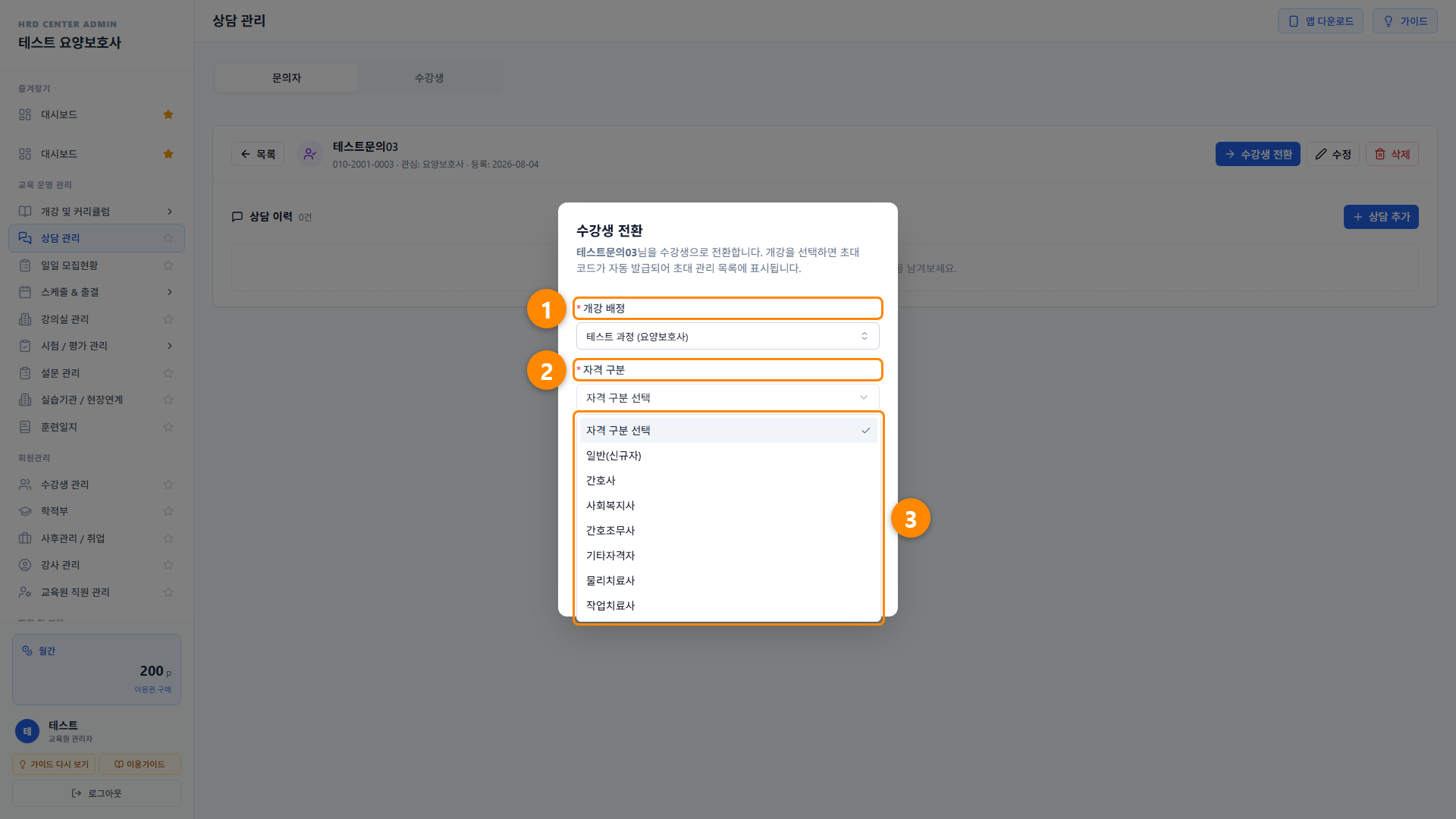Switch to the 수강생 tab
1456x819 pixels.
(429, 77)
